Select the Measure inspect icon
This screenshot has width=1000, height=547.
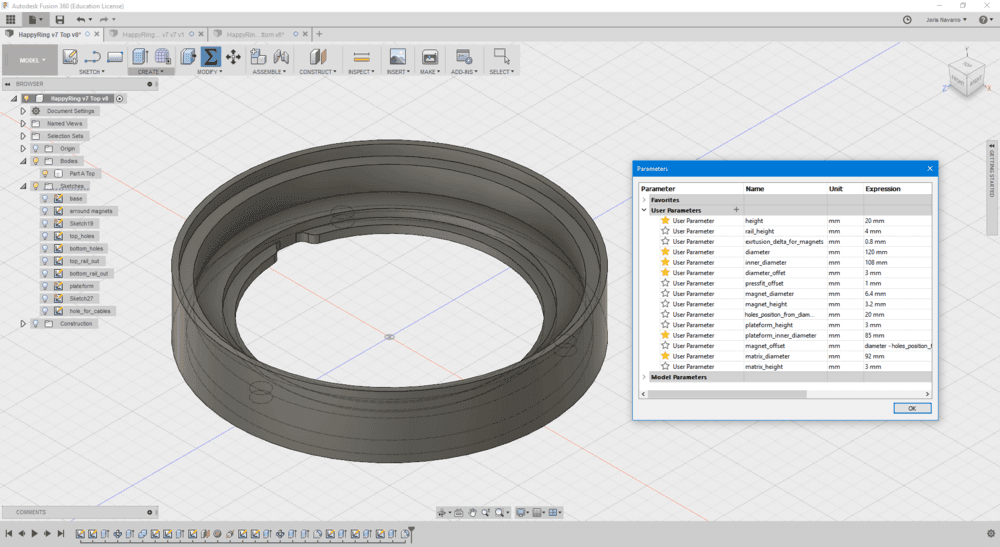tap(361, 57)
